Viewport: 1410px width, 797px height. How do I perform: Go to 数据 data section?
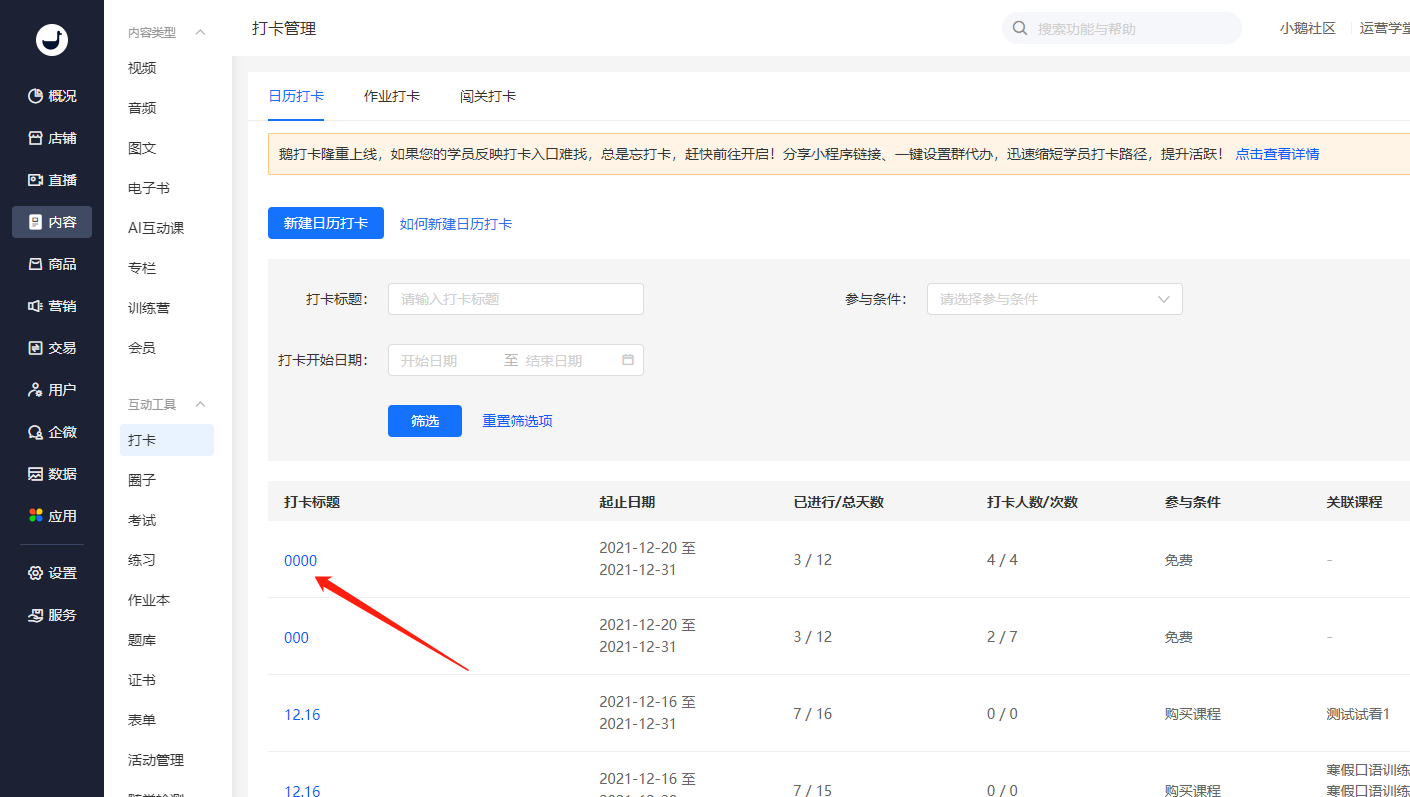(52, 474)
